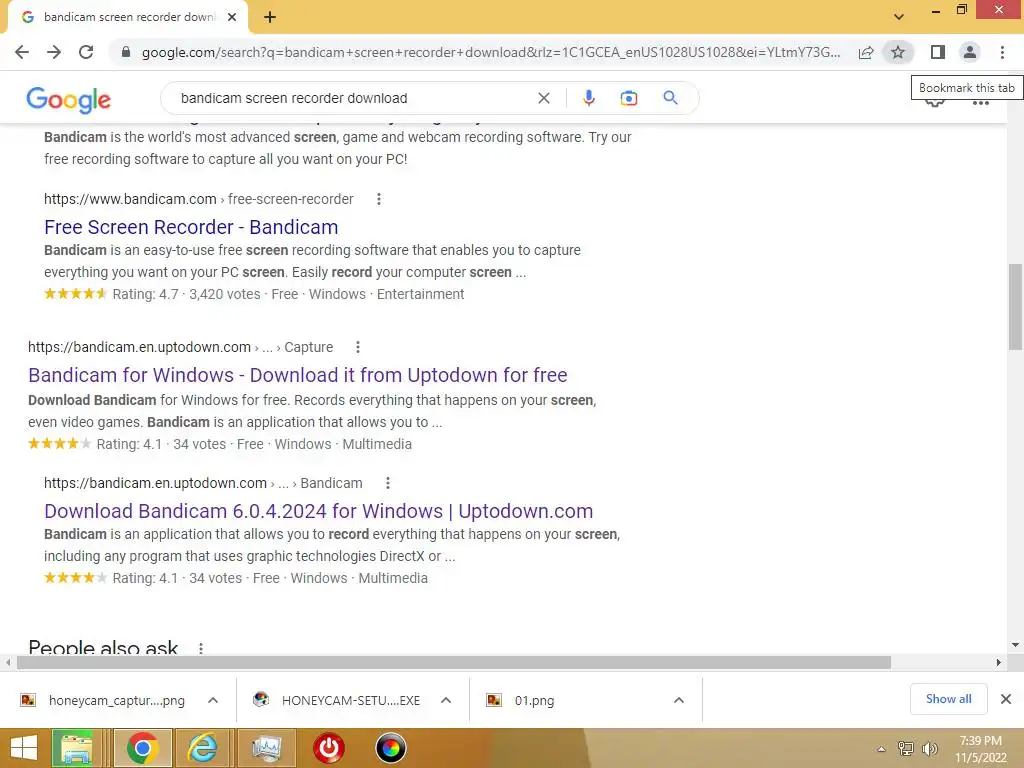Image resolution: width=1024 pixels, height=768 pixels.
Task: Show hidden system tray icons
Action: coord(882,749)
